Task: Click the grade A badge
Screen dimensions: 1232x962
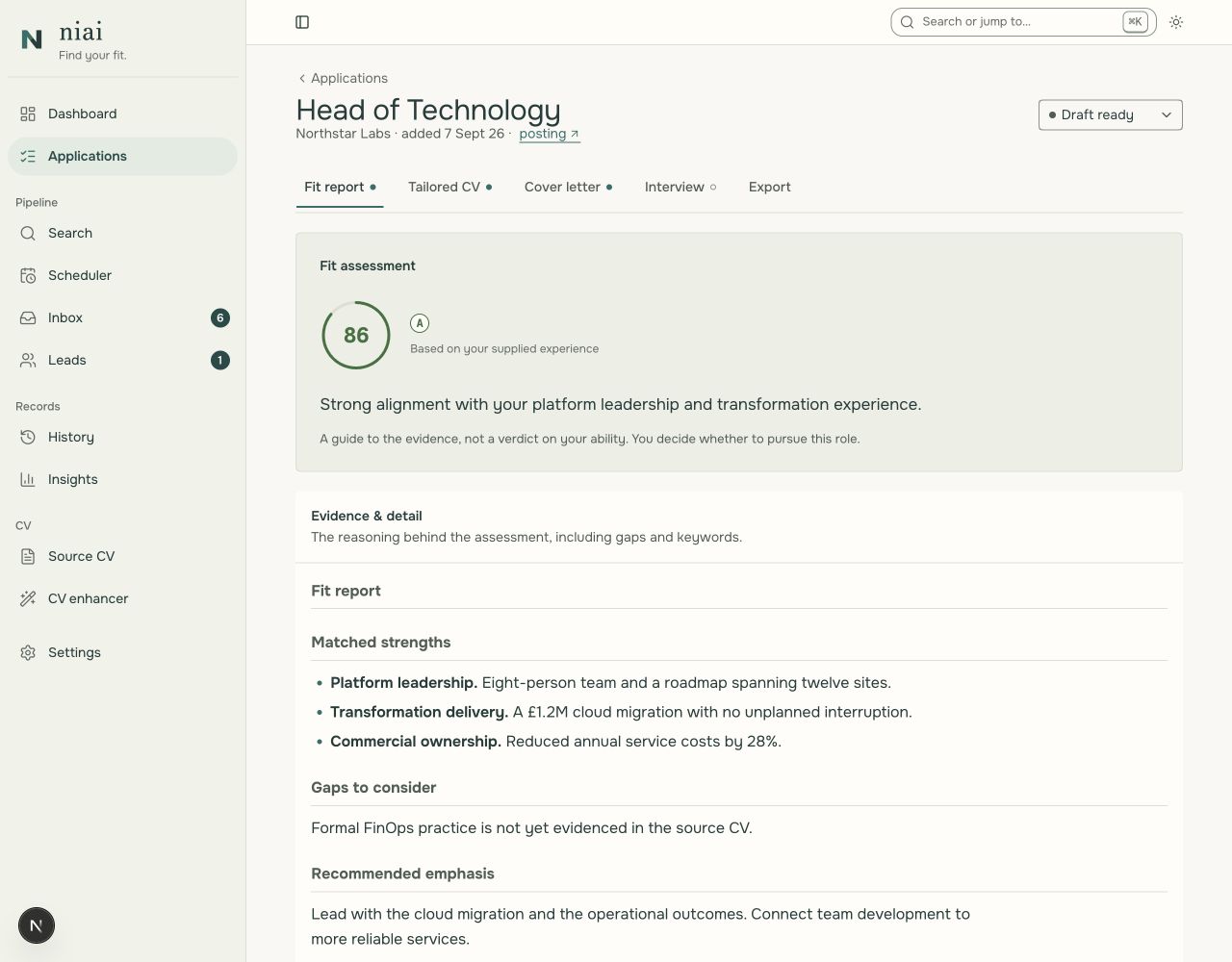Action: 420,323
